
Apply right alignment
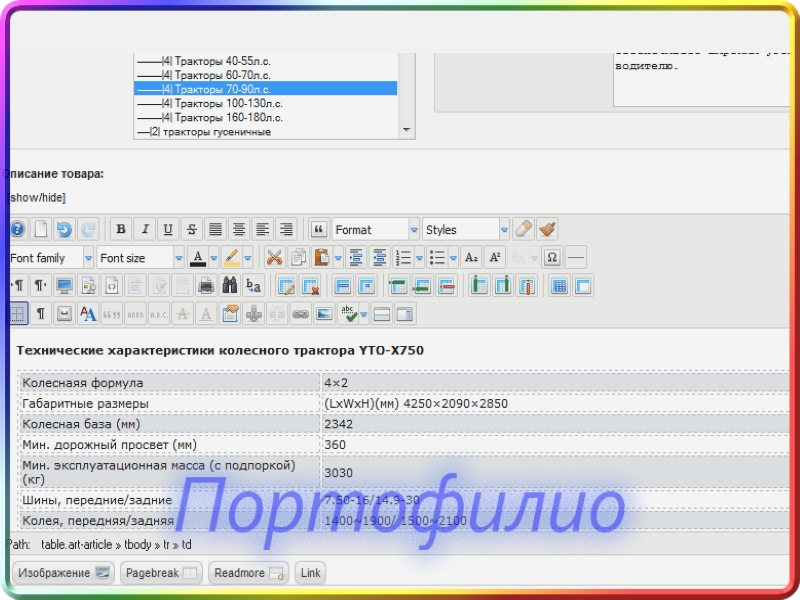click(286, 230)
